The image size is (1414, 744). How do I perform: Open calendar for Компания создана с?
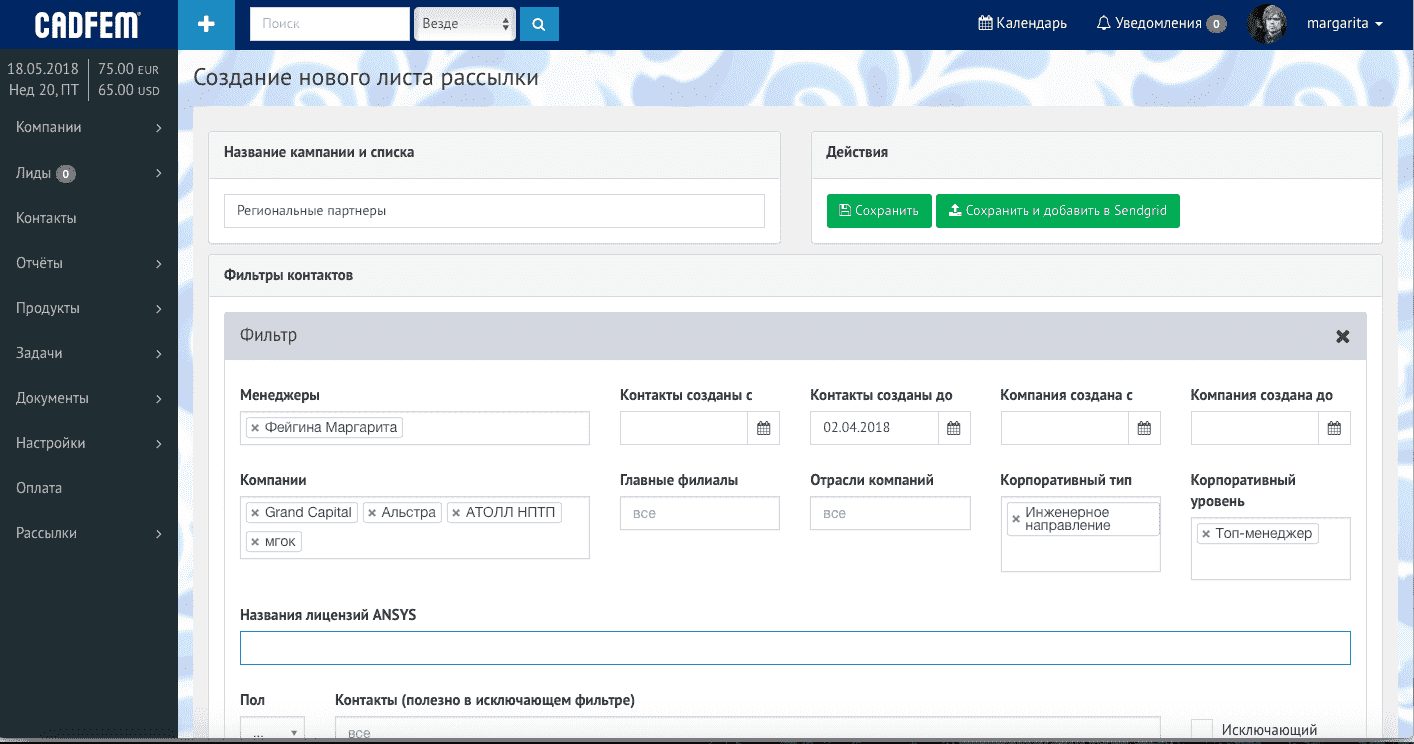[1144, 428]
